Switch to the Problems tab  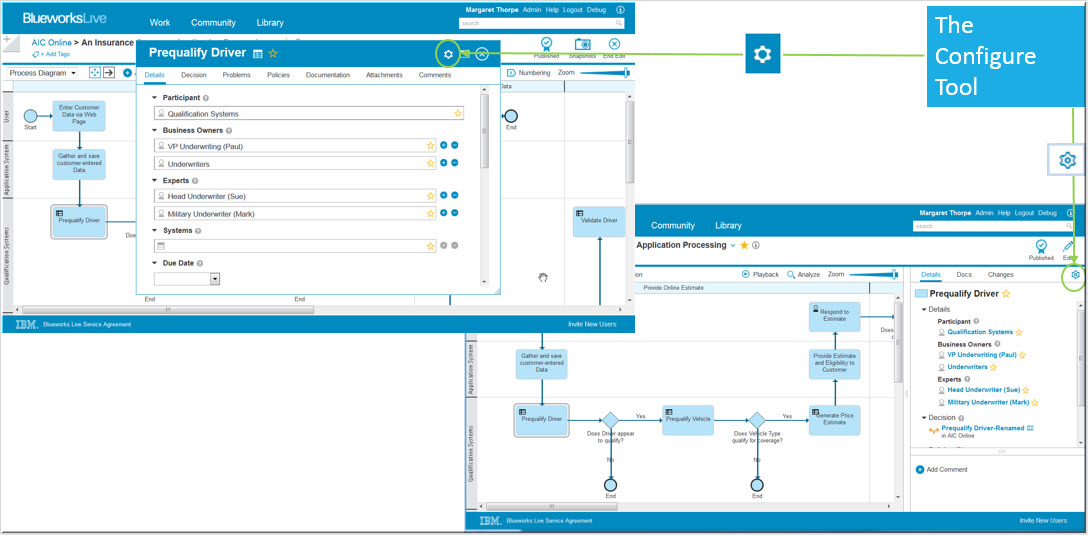click(236, 75)
